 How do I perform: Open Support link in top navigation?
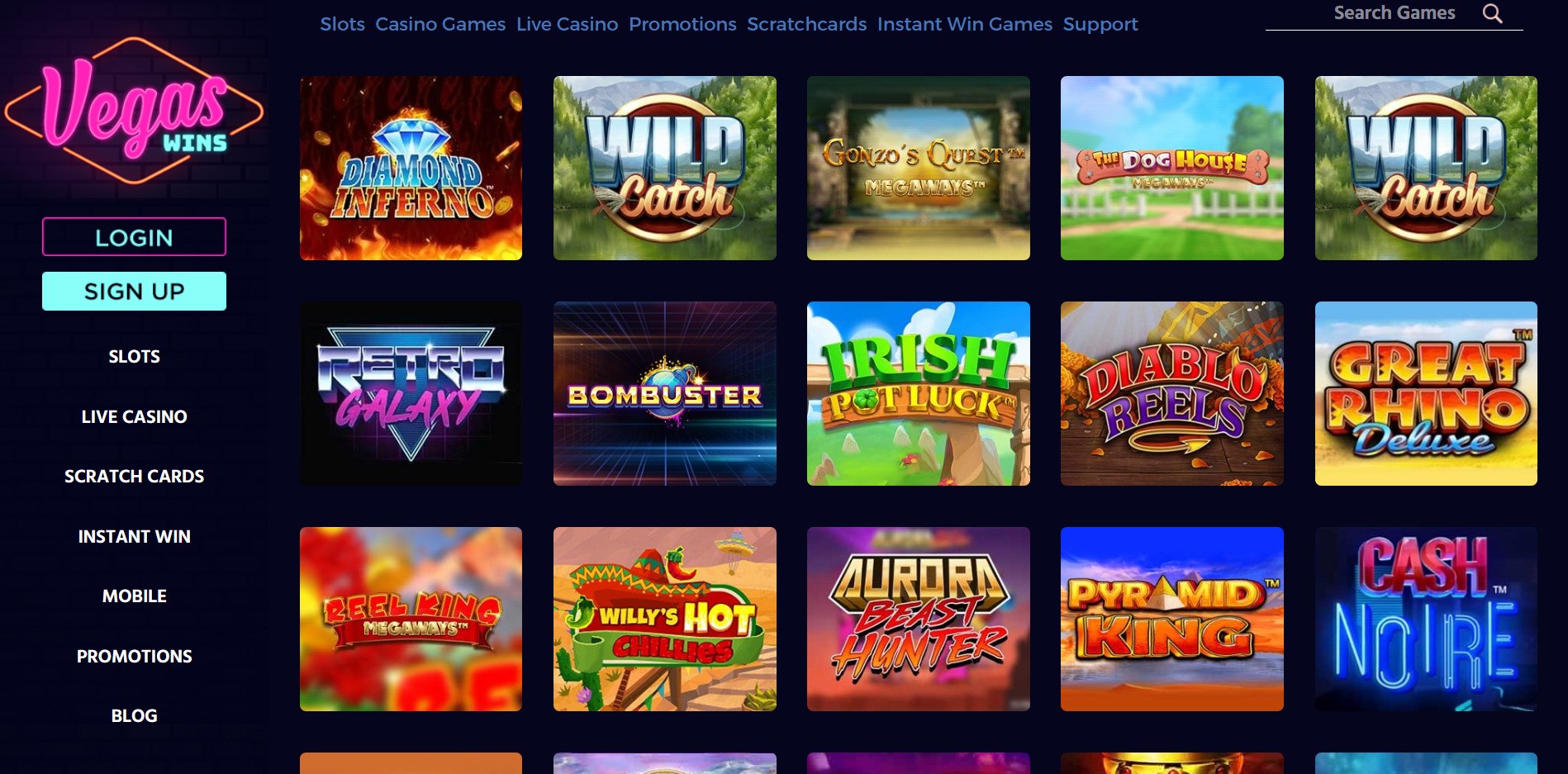[1100, 24]
